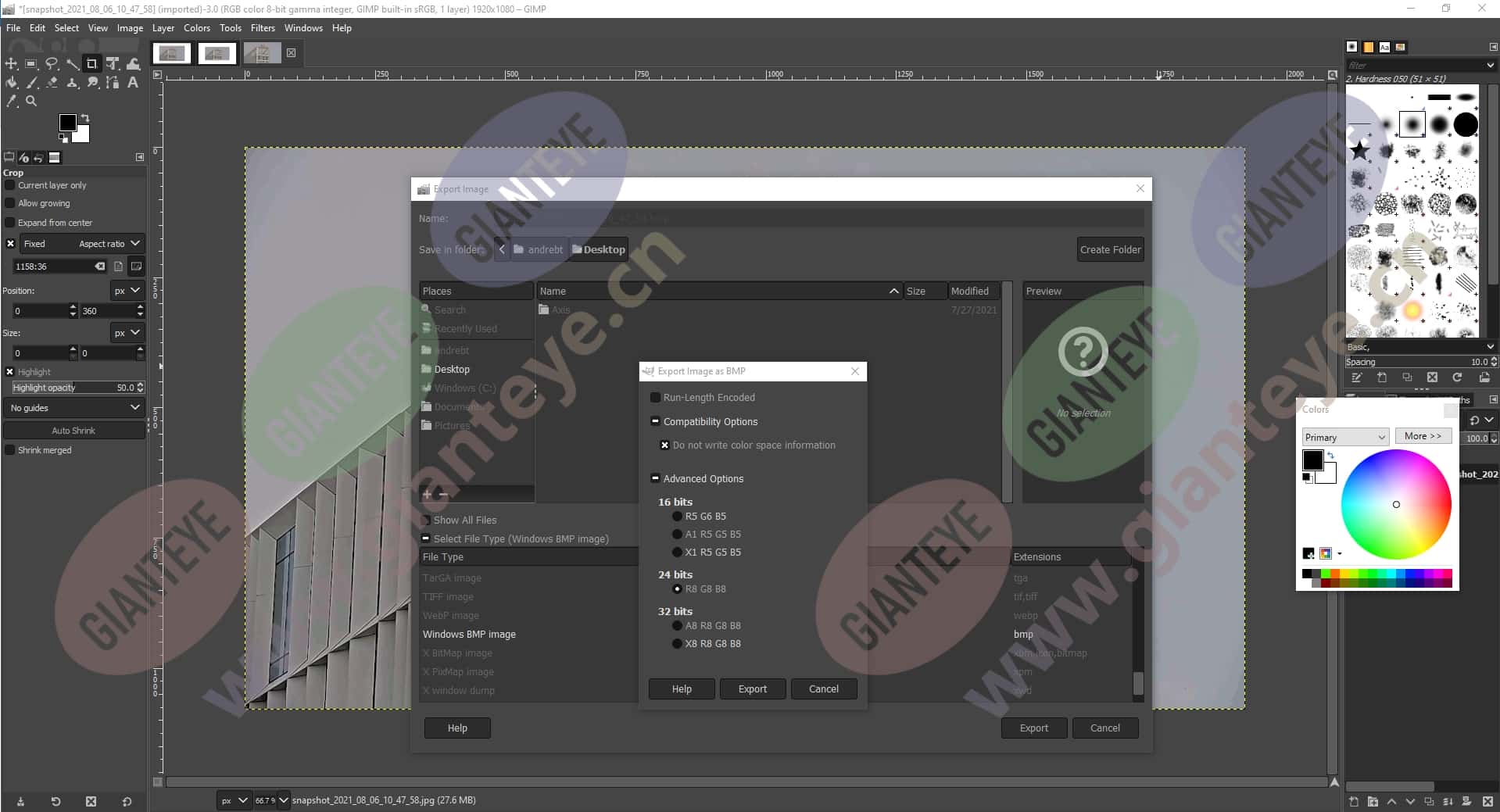Open the Fixed Aspect ratio dropdown
The height and width of the screenshot is (812, 1500).
(x=82, y=244)
